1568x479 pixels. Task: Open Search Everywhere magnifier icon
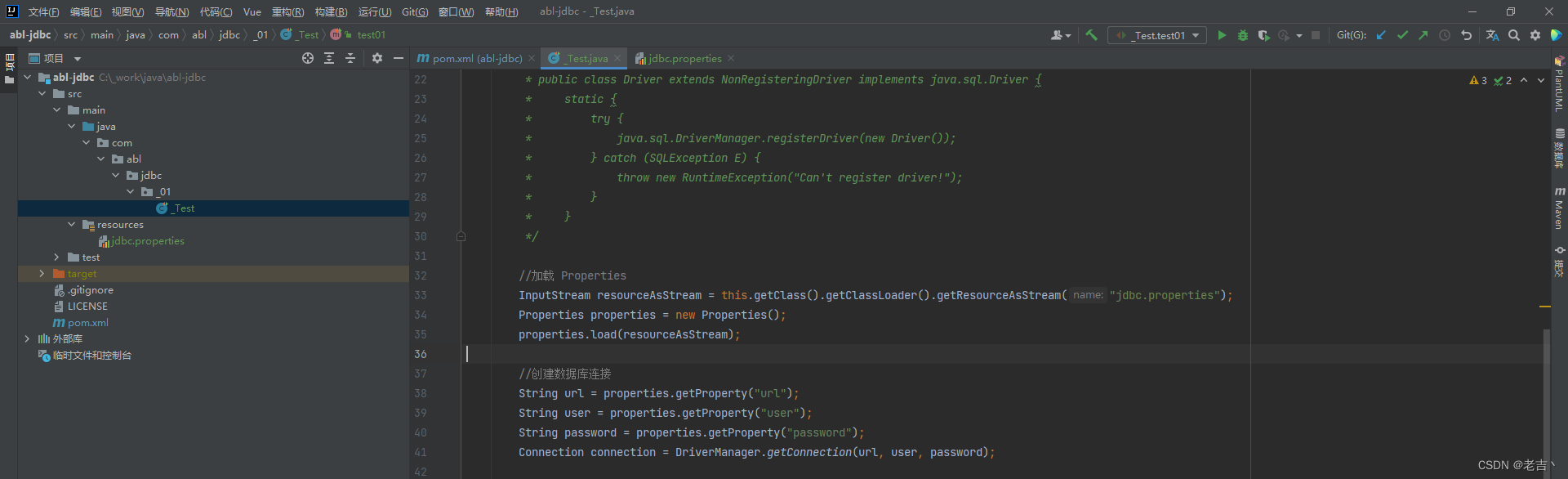coord(1514,35)
